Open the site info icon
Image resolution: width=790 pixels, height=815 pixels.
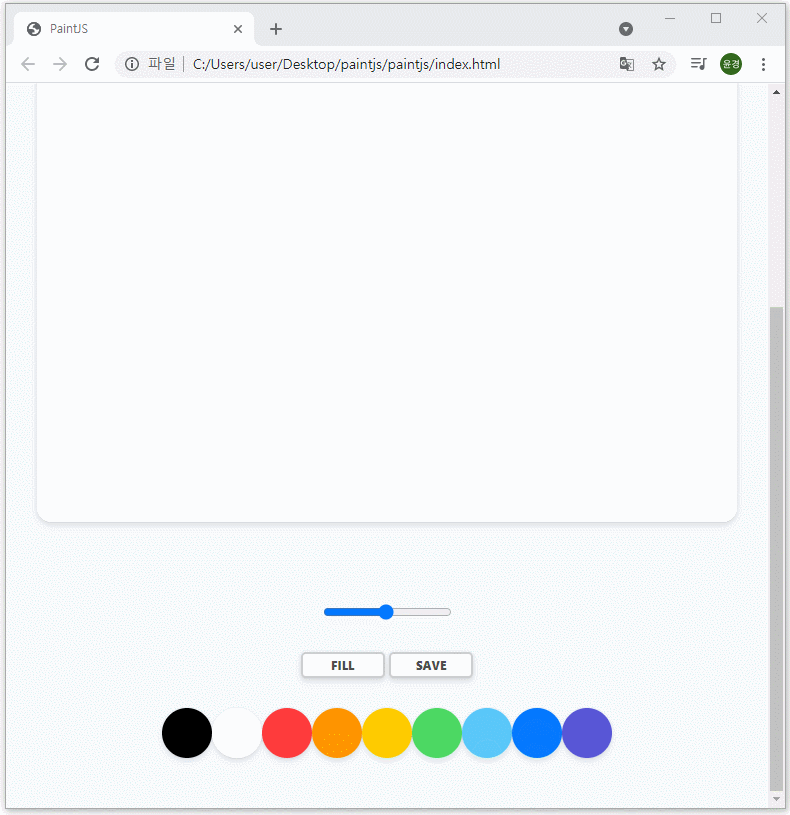click(132, 64)
